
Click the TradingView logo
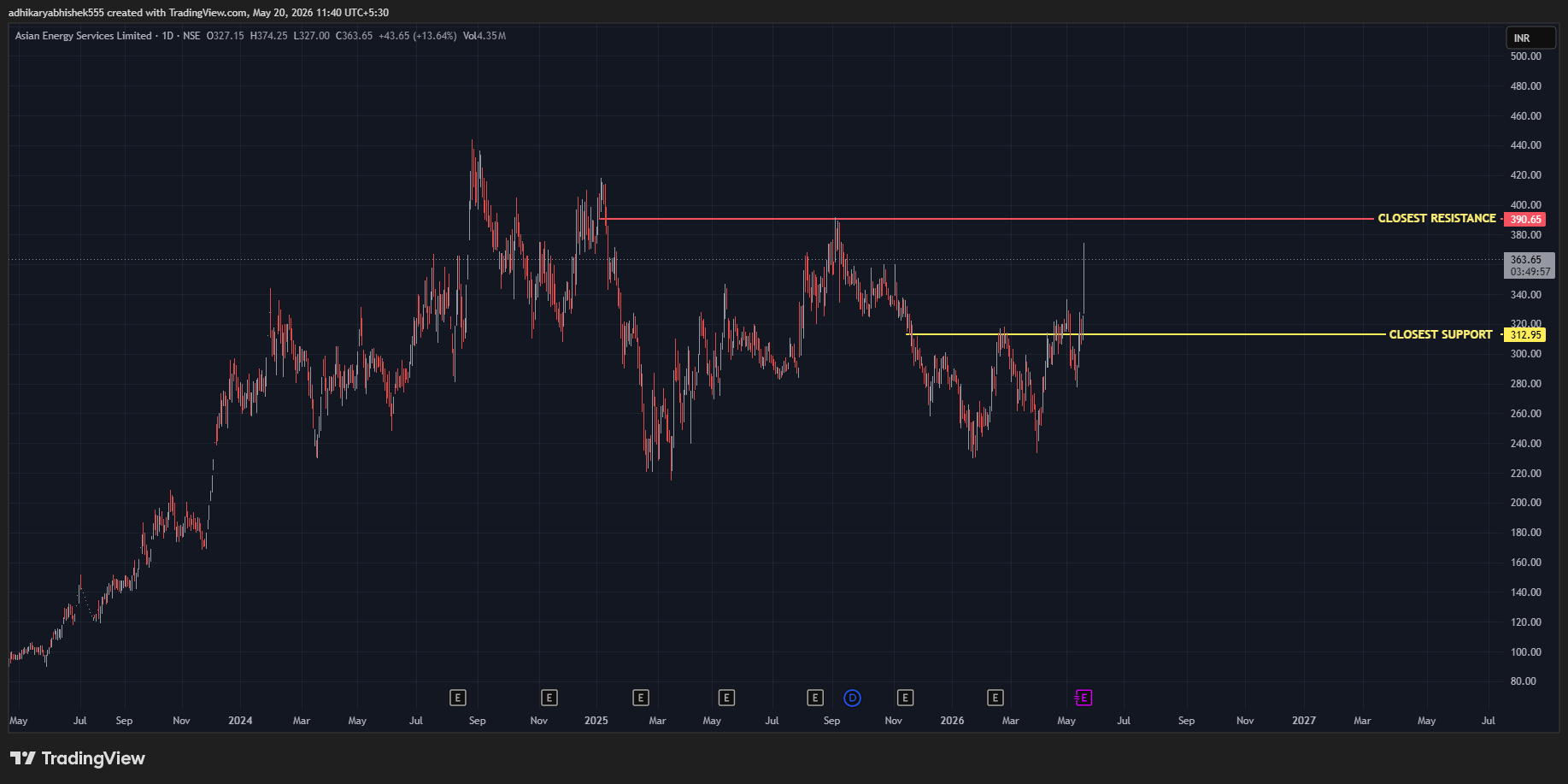(78, 758)
